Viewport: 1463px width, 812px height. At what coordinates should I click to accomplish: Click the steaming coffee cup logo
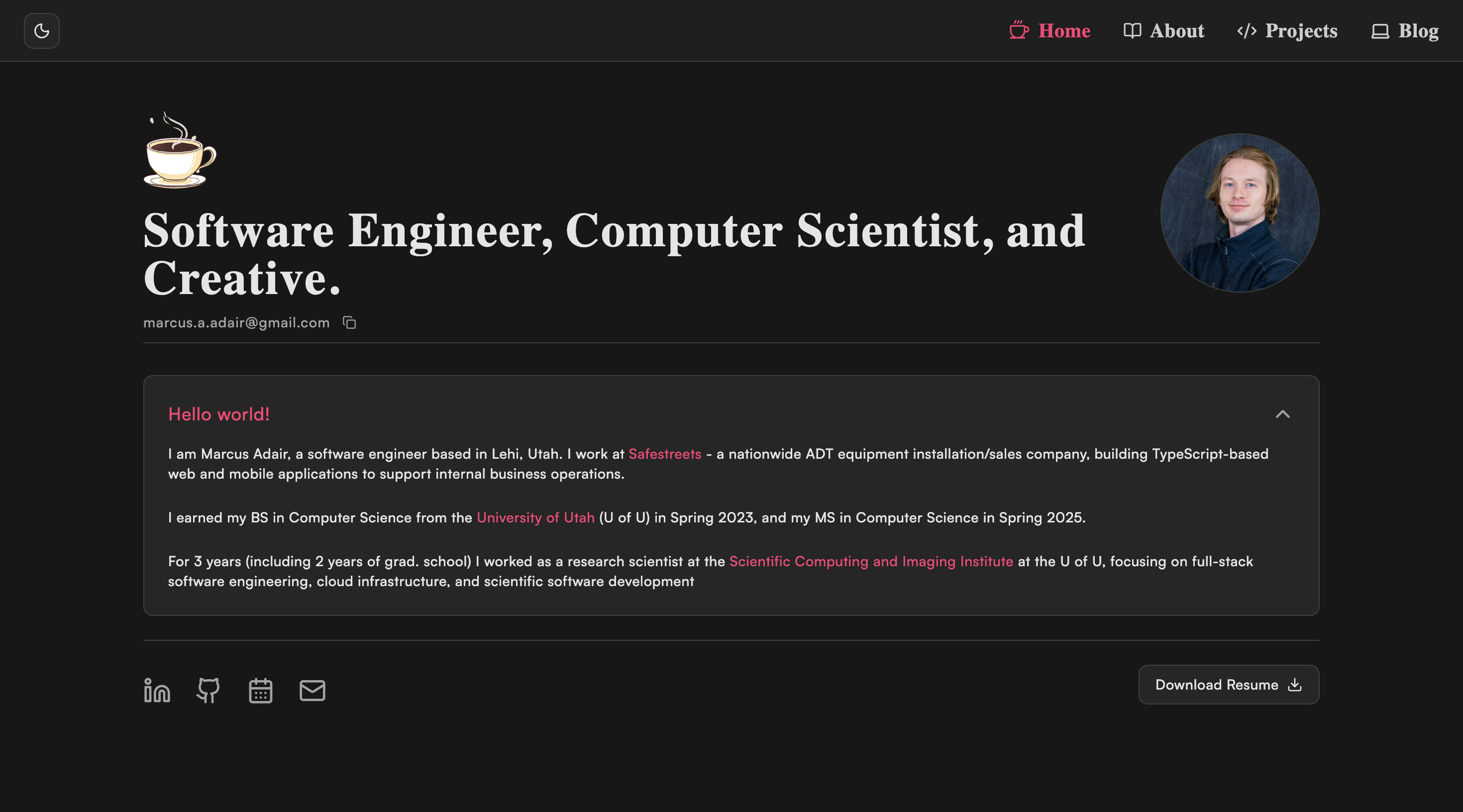pyautogui.click(x=180, y=150)
